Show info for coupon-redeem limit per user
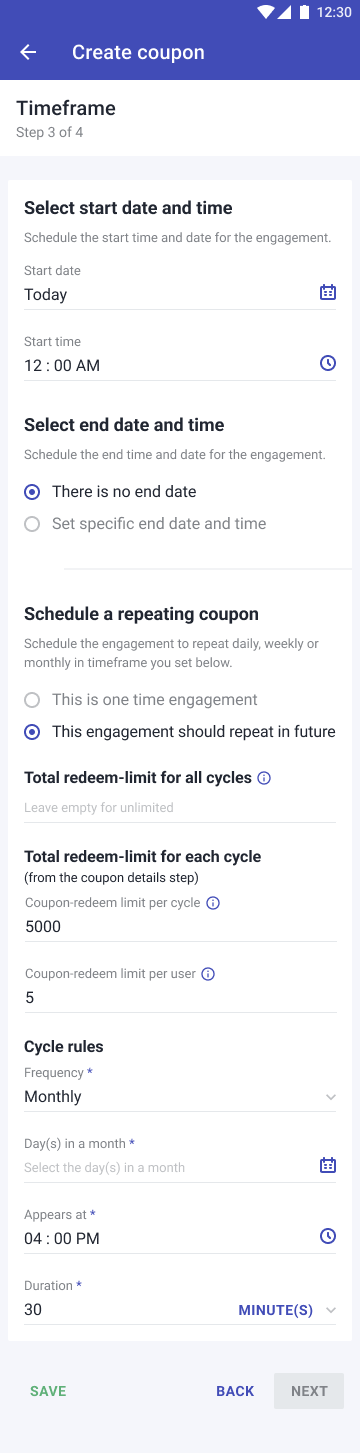 (x=208, y=974)
